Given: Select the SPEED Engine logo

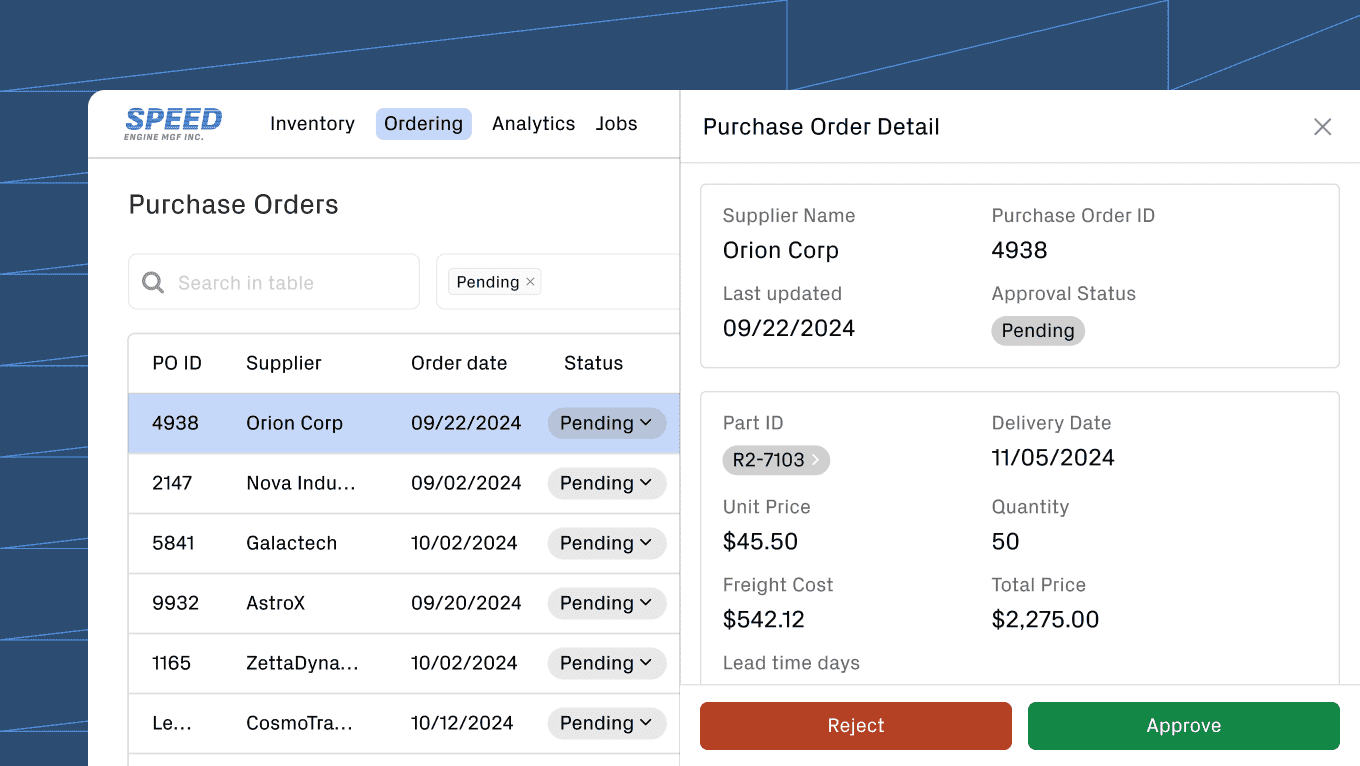Looking at the screenshot, I should point(173,123).
